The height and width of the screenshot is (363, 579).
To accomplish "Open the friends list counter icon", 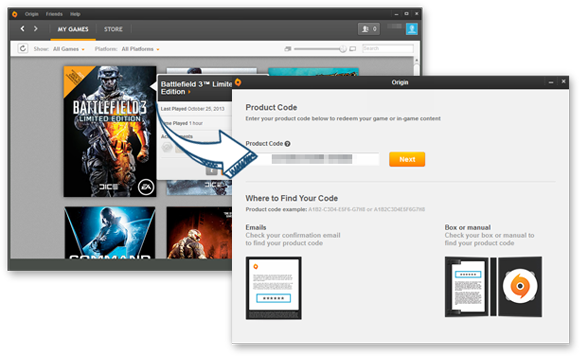I will pyautogui.click(x=369, y=29).
